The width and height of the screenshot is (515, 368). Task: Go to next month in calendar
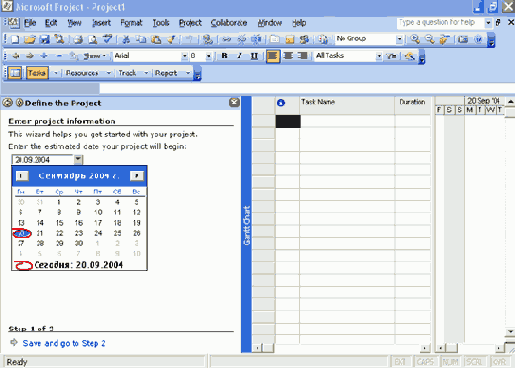137,176
